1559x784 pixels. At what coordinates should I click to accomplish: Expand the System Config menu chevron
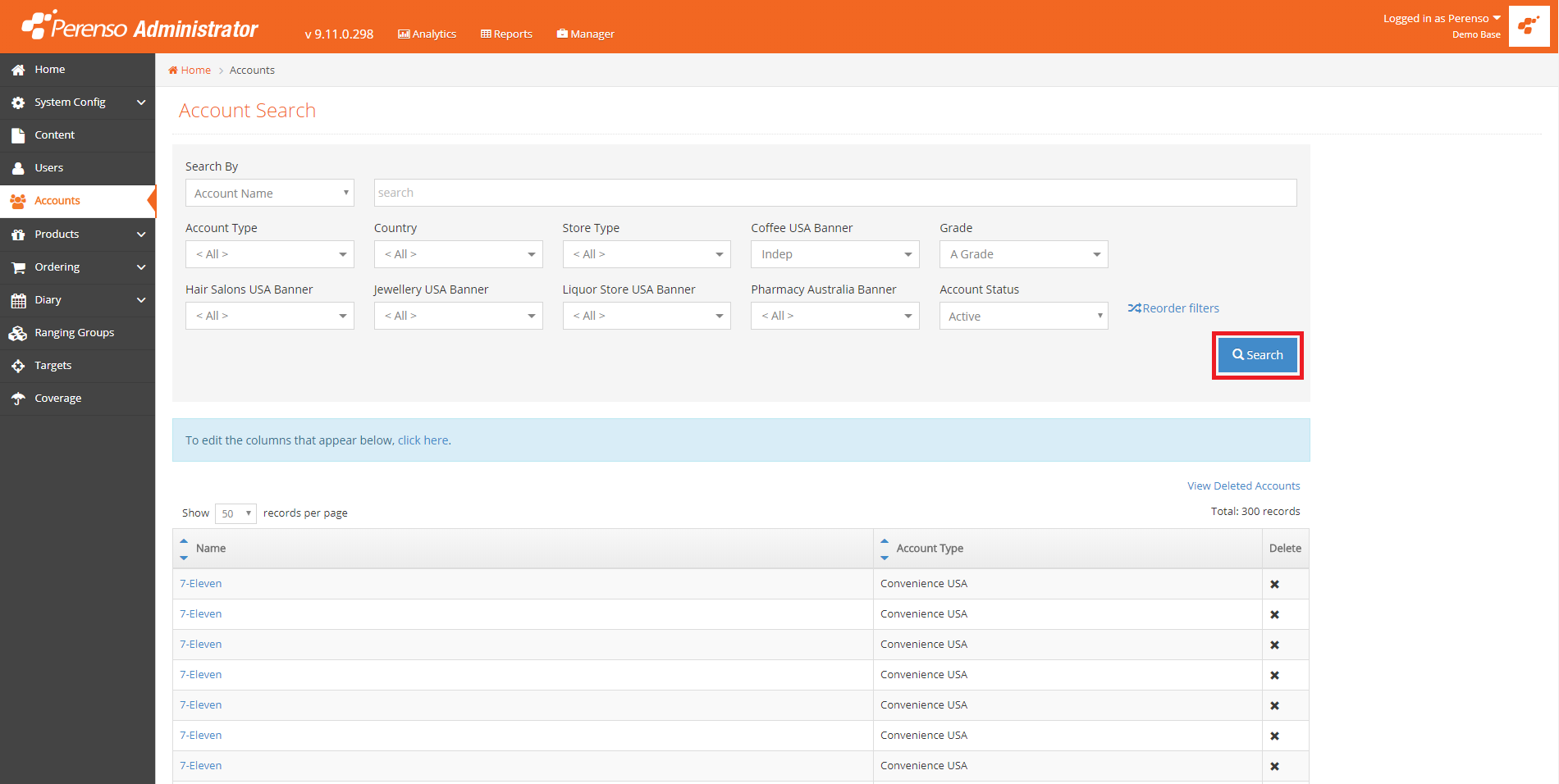click(x=141, y=103)
